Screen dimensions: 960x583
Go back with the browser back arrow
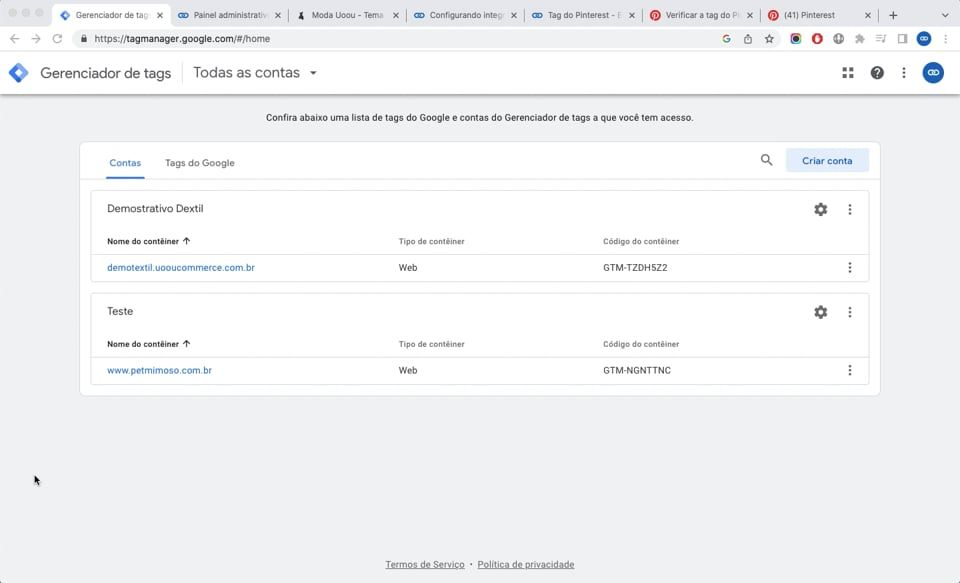(x=15, y=38)
